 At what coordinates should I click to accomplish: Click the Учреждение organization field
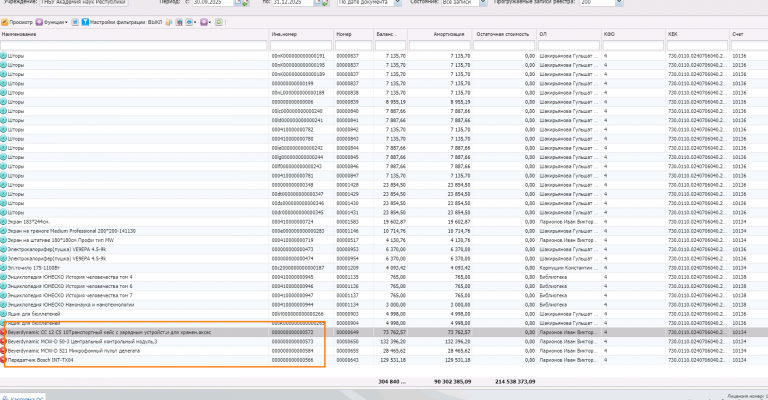coord(84,2)
